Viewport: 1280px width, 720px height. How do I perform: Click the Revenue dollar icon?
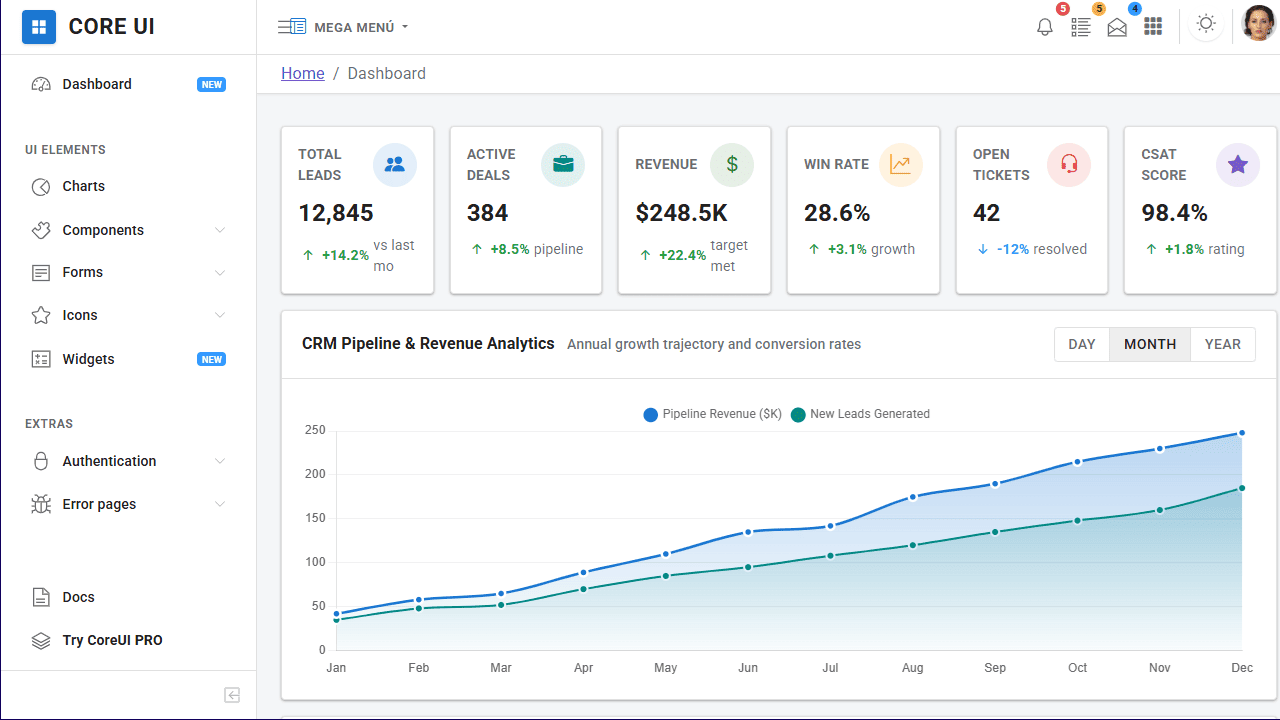(732, 164)
